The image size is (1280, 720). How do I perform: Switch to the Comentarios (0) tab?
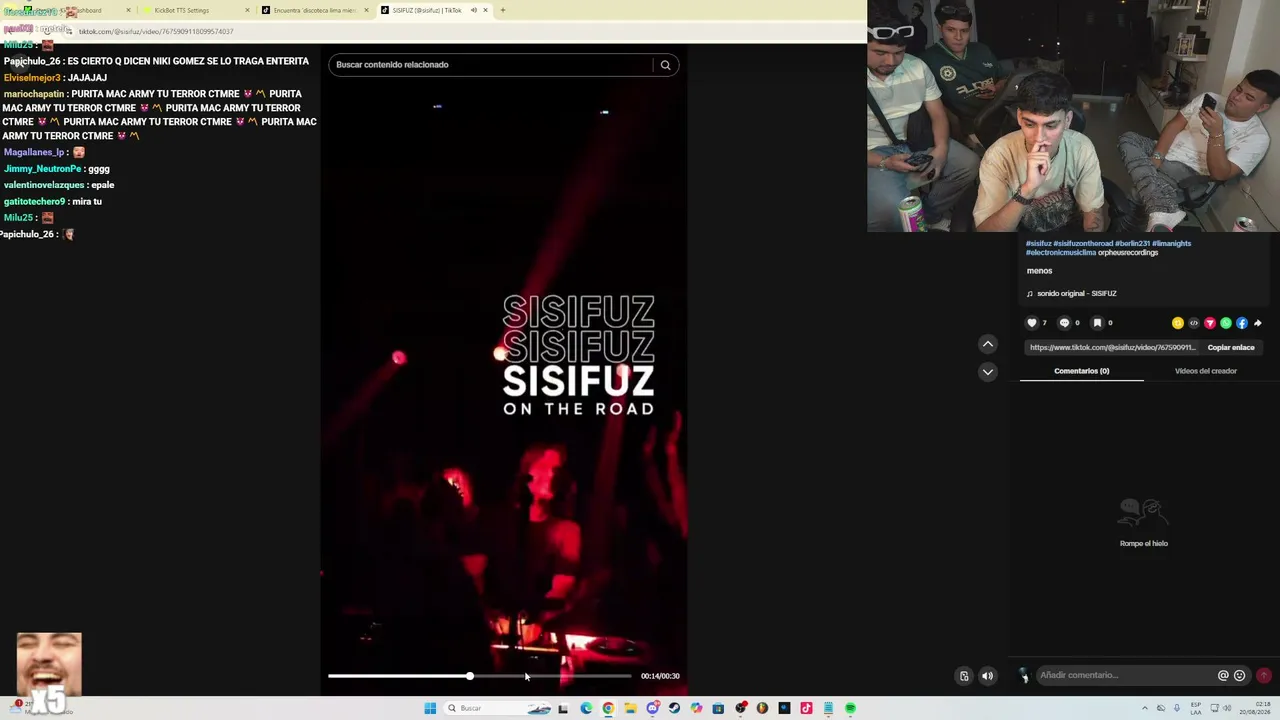[x=1081, y=371]
